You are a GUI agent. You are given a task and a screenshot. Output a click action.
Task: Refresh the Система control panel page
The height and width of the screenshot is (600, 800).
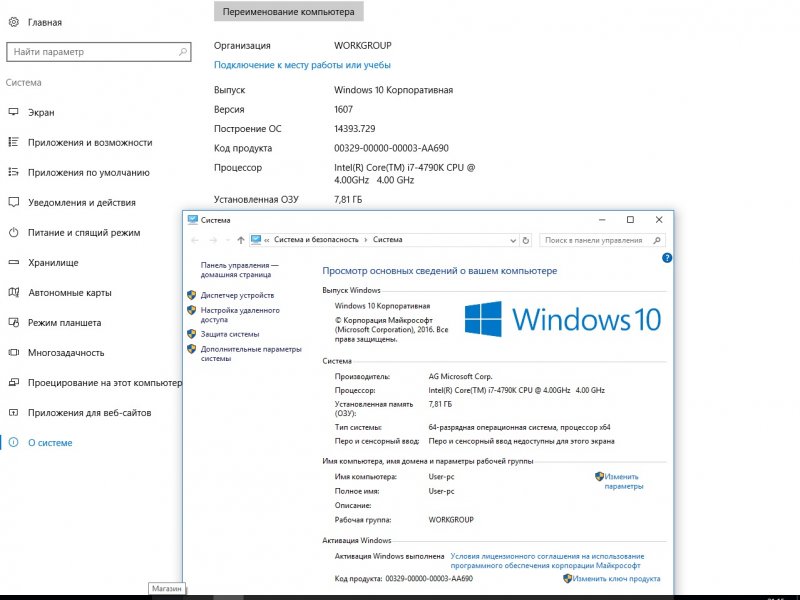click(526, 240)
